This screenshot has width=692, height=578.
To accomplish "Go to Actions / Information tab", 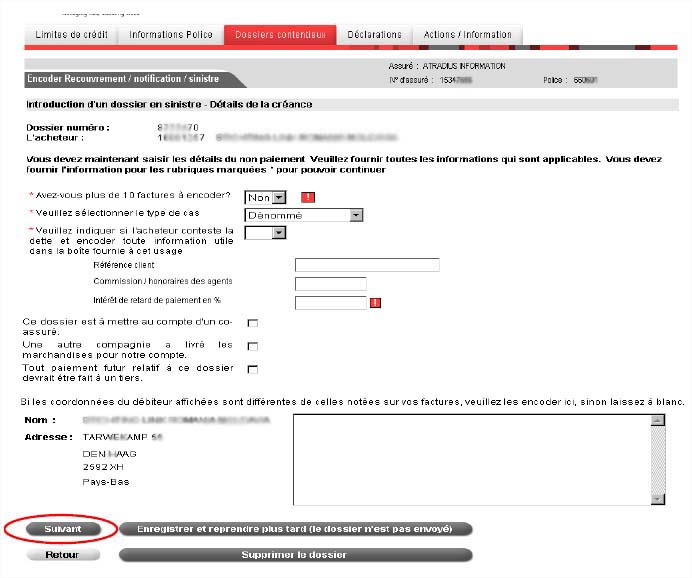I will 467,34.
